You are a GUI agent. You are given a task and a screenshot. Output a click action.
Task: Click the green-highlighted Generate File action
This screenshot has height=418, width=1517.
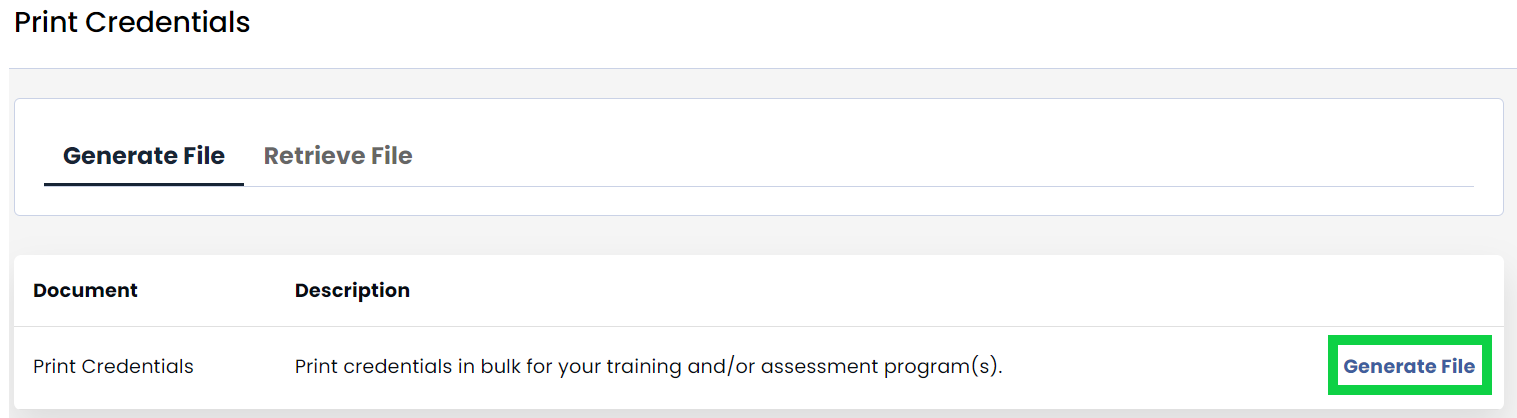pyautogui.click(x=1408, y=366)
